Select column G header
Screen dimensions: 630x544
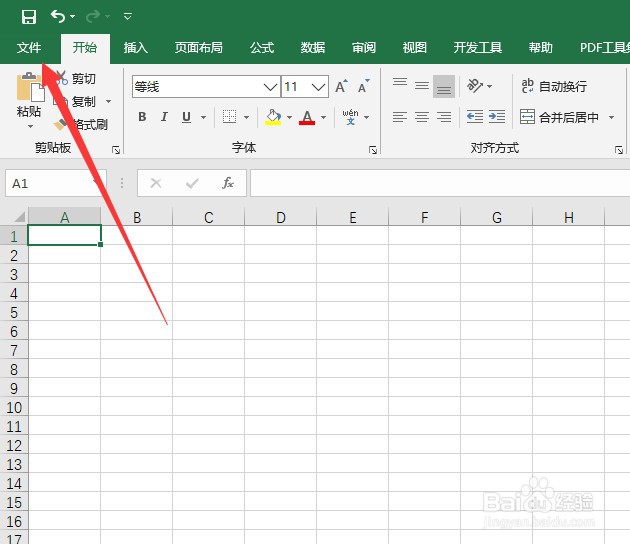tap(497, 217)
